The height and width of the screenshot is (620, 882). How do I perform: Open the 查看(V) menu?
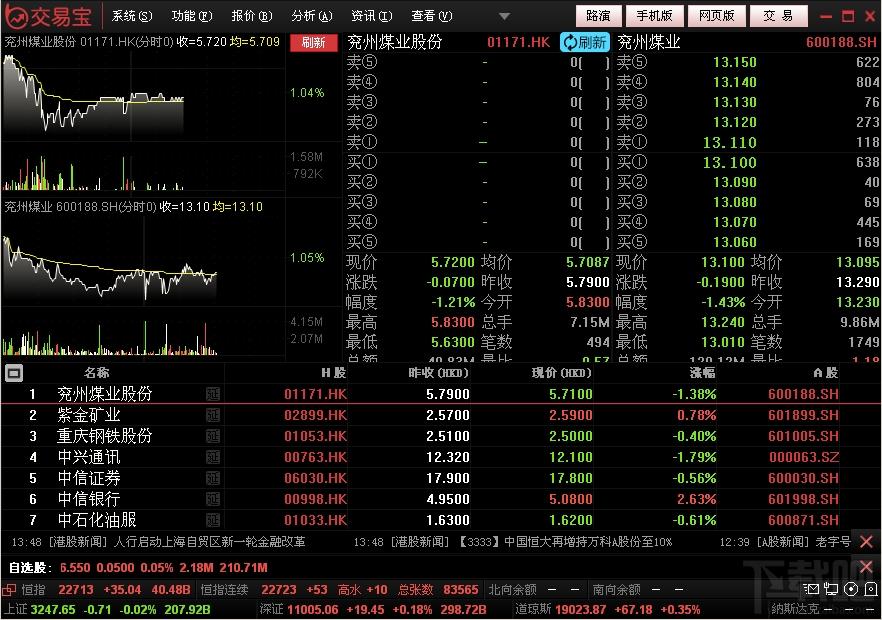click(x=431, y=16)
